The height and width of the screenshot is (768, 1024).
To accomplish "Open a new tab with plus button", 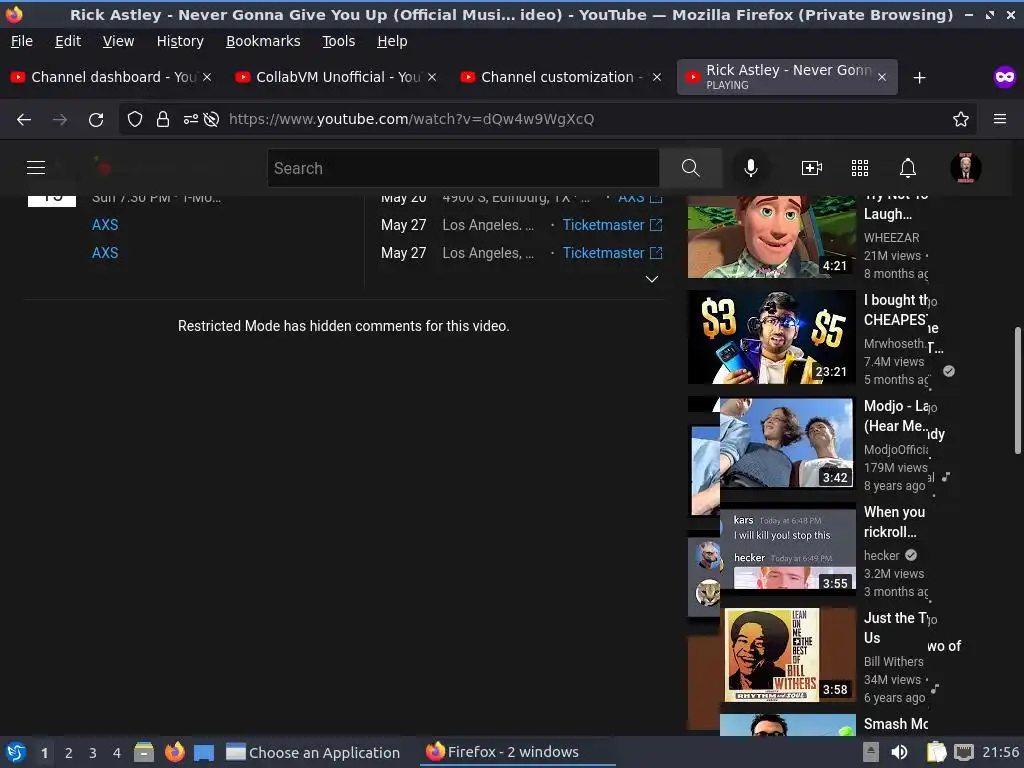I will tap(920, 78).
